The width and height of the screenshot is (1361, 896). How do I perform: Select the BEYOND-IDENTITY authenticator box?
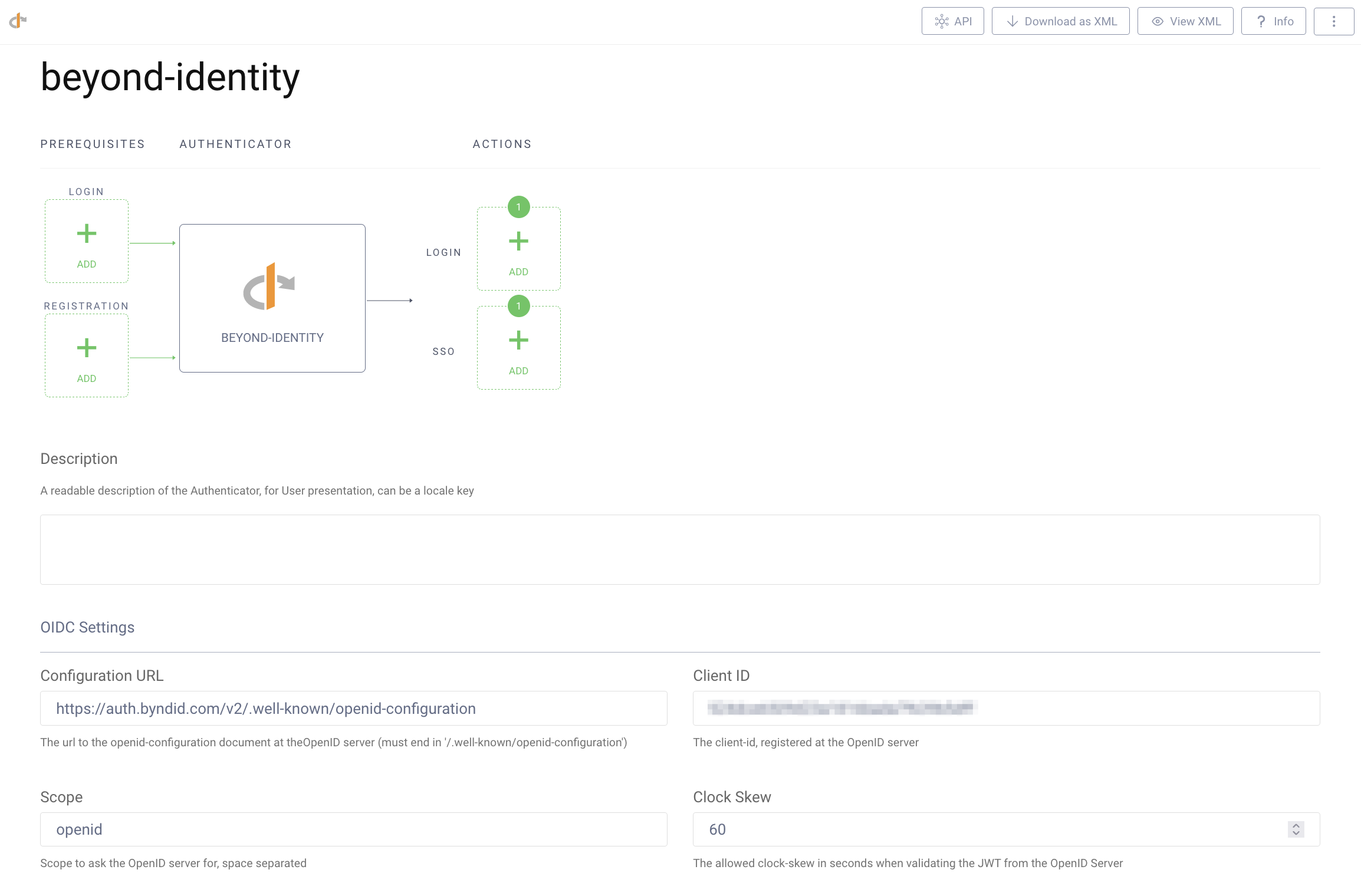tap(272, 298)
